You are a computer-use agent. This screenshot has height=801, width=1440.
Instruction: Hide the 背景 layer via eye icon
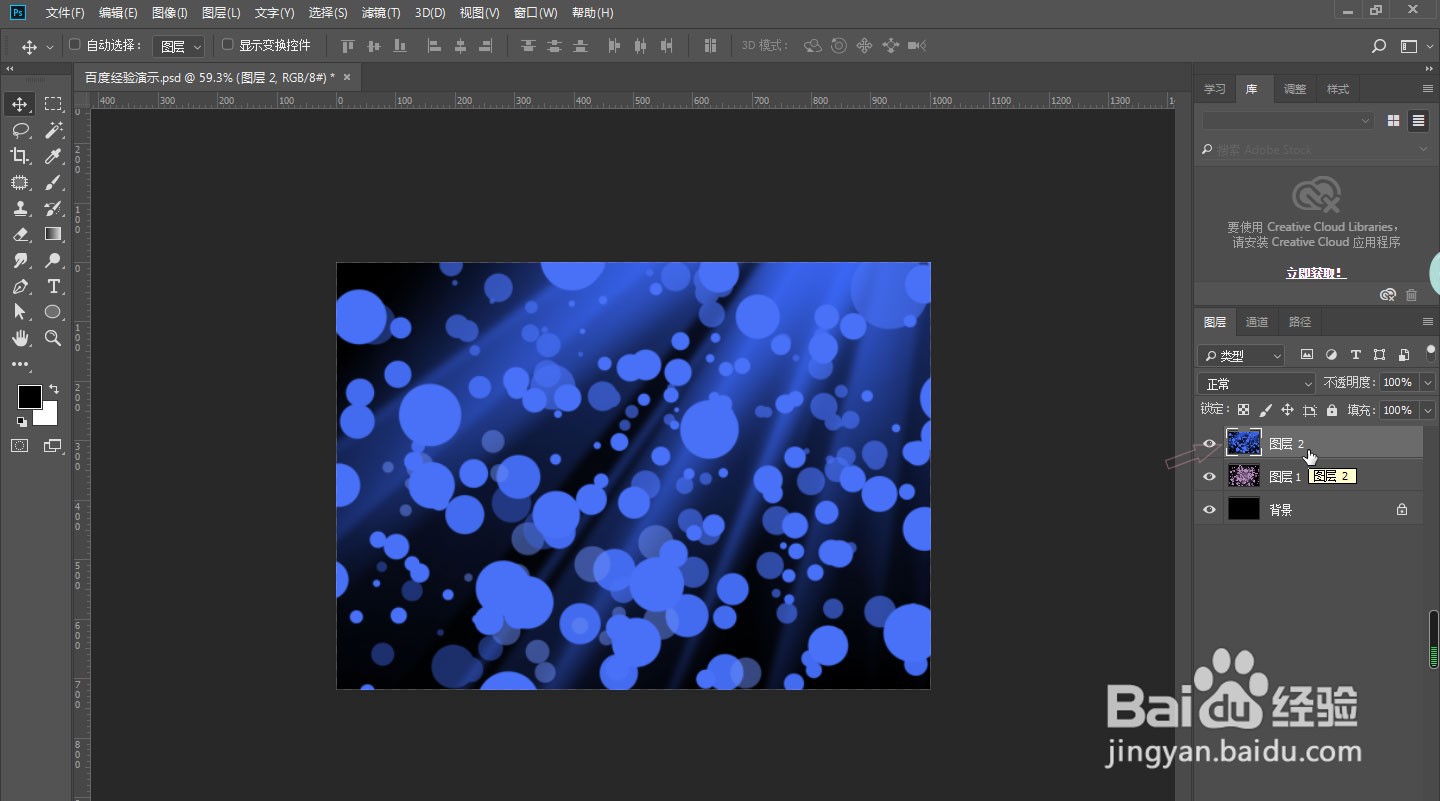(1209, 509)
